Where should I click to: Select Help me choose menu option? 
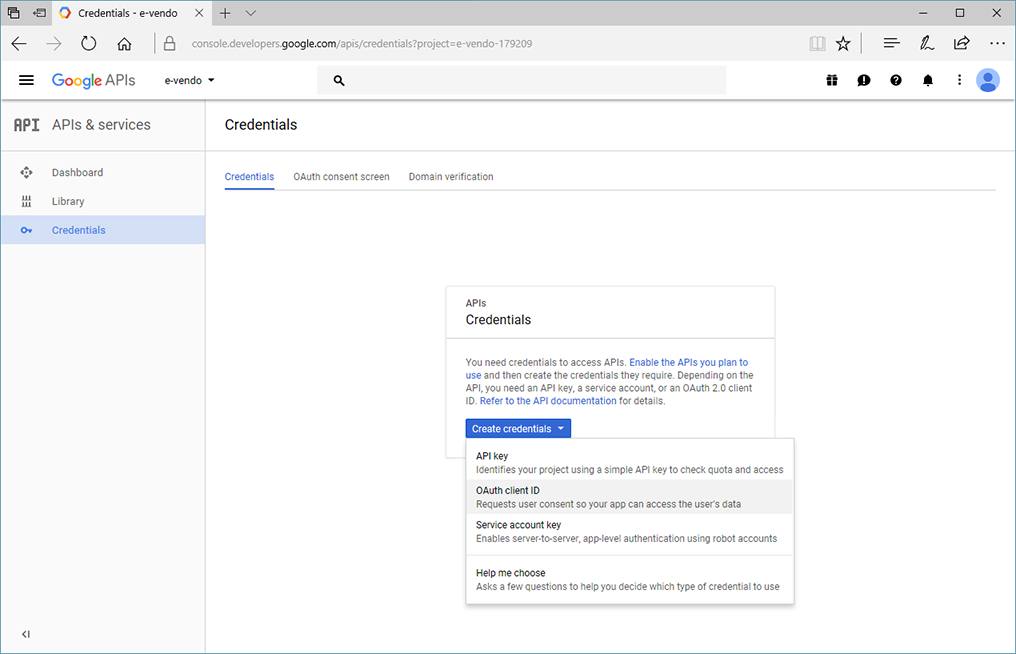[x=630, y=579]
